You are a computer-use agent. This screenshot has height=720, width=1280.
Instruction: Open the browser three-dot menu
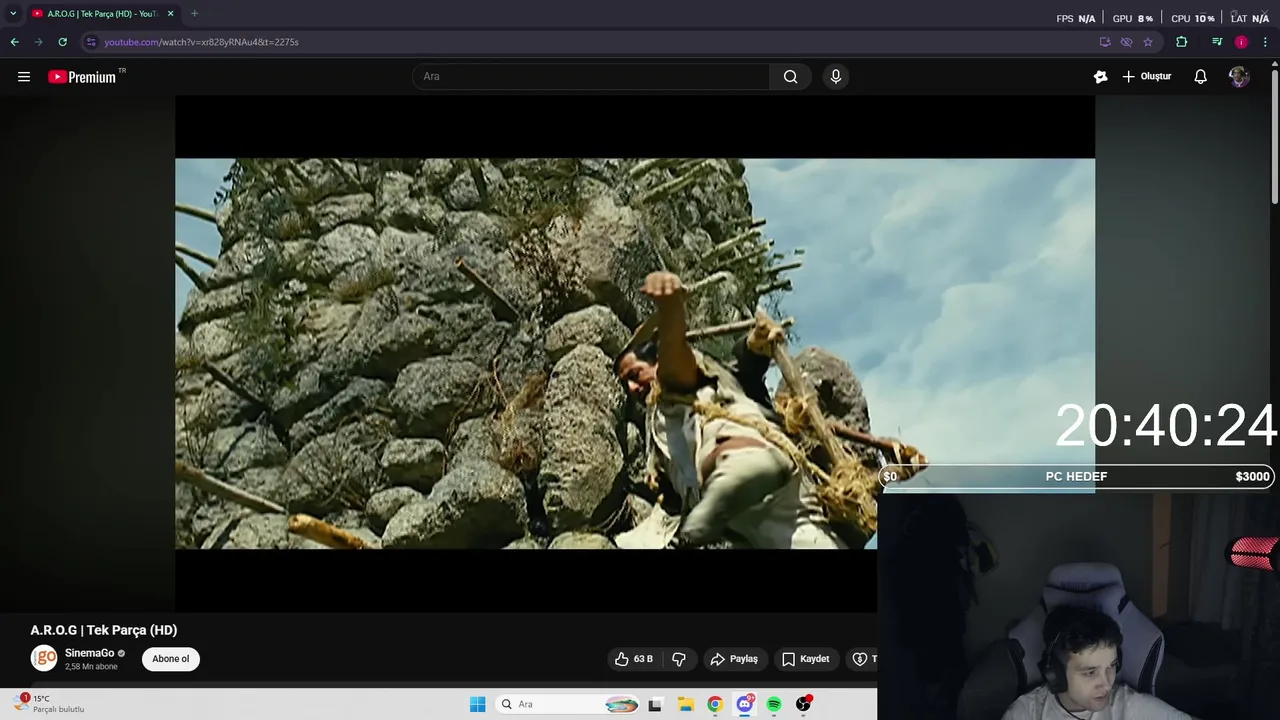(x=1265, y=42)
